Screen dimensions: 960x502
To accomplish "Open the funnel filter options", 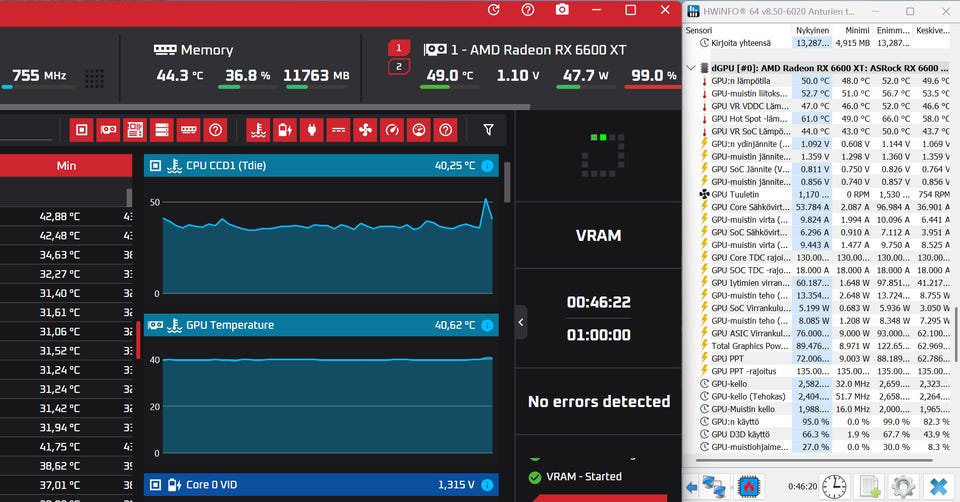I will point(488,130).
